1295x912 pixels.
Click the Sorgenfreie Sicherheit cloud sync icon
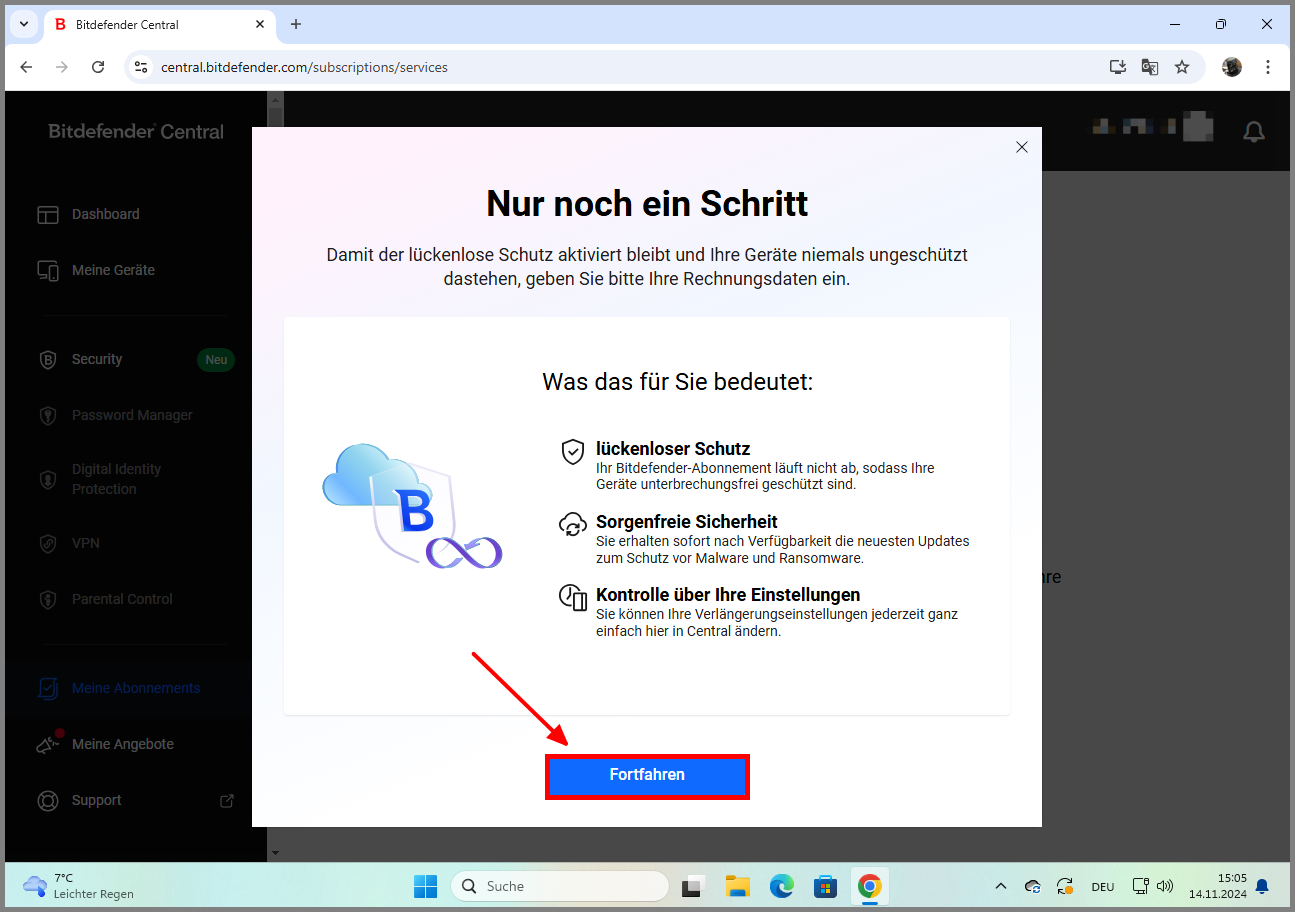tap(572, 524)
